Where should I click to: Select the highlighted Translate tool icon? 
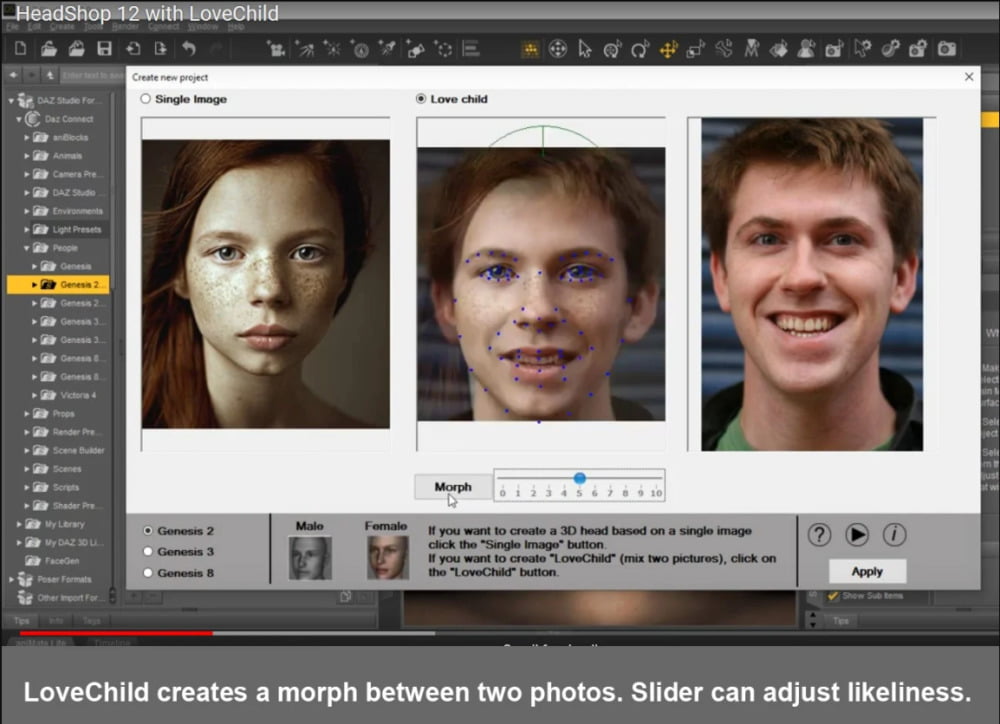click(668, 49)
